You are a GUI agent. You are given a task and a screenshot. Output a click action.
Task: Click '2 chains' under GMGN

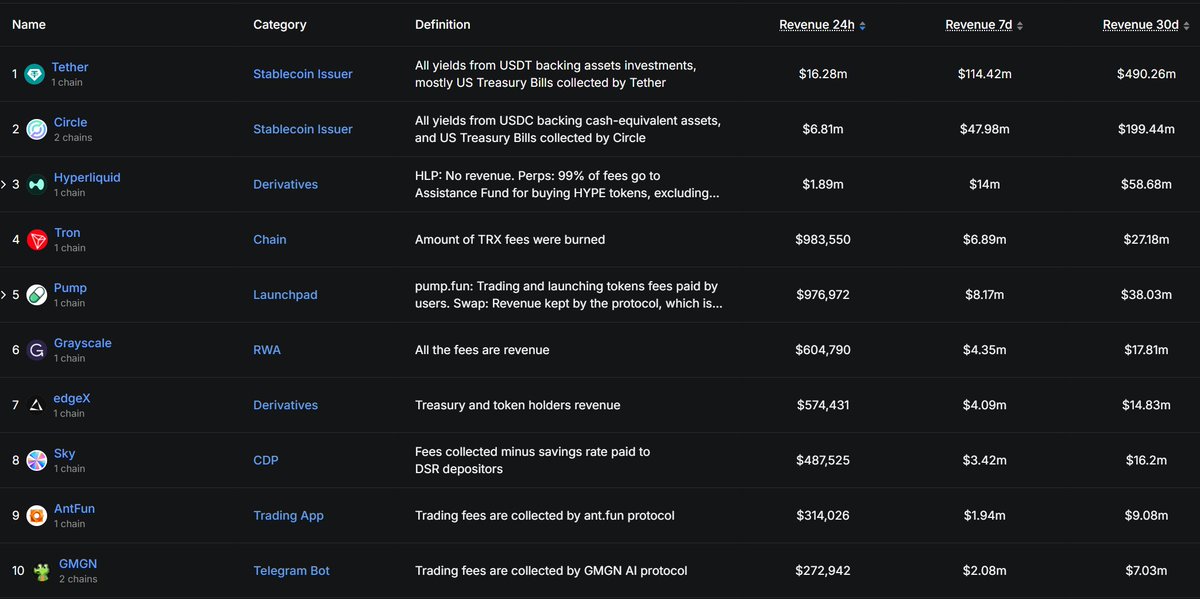(x=79, y=579)
